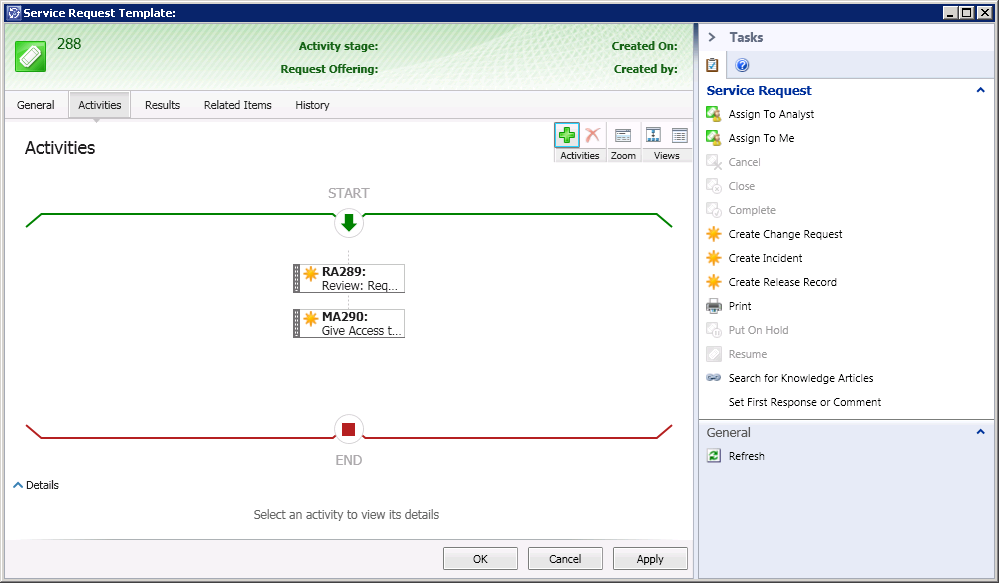
Task: Switch to the History tab
Action: pos(312,105)
